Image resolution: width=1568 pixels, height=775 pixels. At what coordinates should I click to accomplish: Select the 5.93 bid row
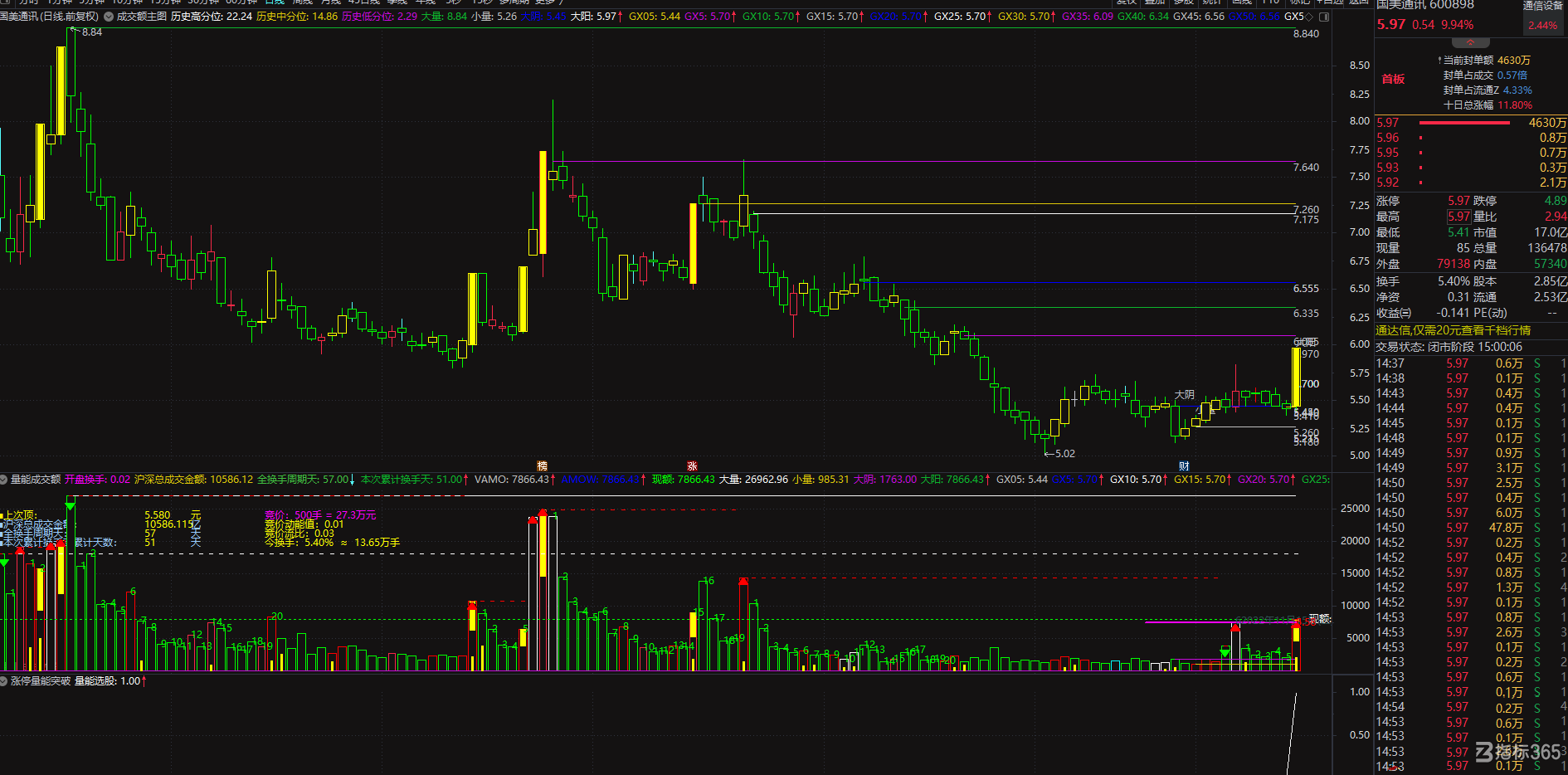(1471, 168)
